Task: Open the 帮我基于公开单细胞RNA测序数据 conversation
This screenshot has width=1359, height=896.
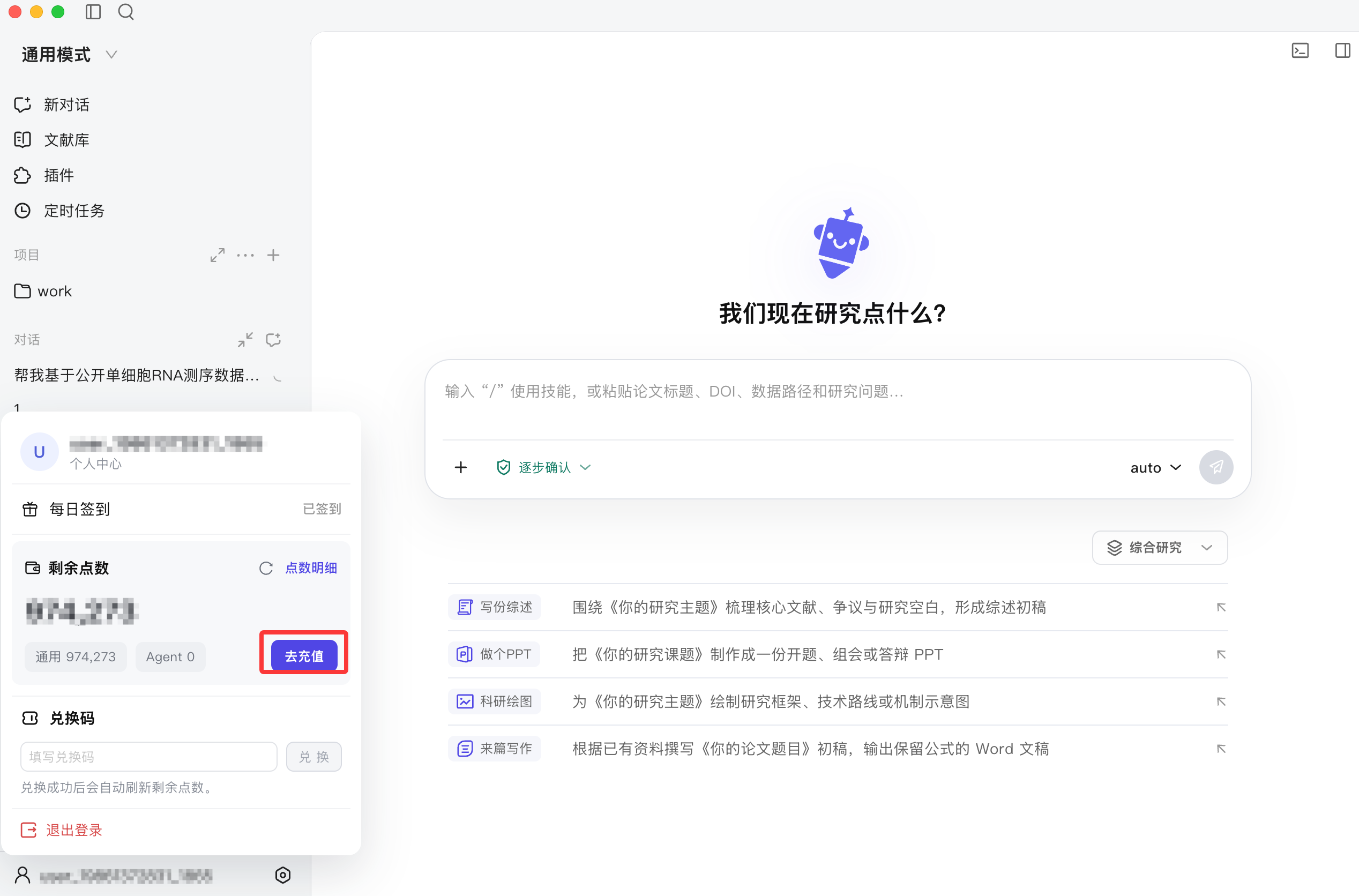Action: [x=137, y=376]
